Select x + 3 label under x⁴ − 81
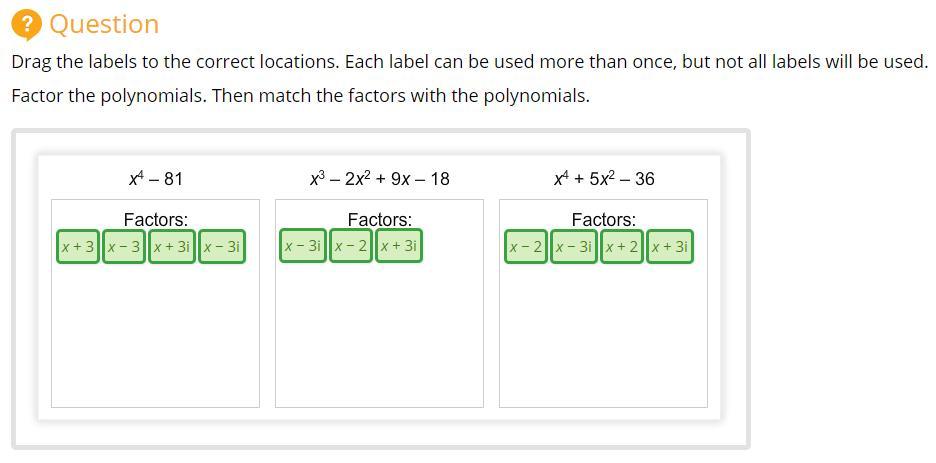This screenshot has width=936, height=463. (78, 246)
